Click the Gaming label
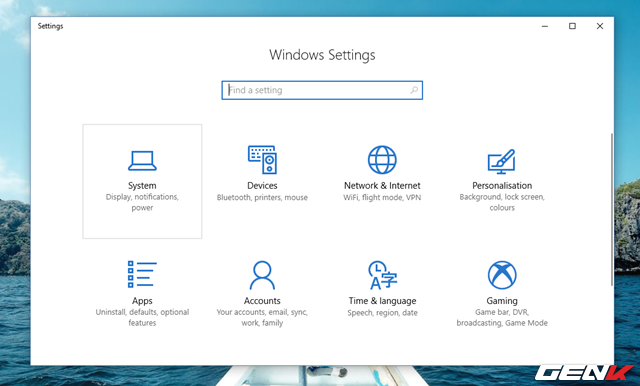 point(502,301)
